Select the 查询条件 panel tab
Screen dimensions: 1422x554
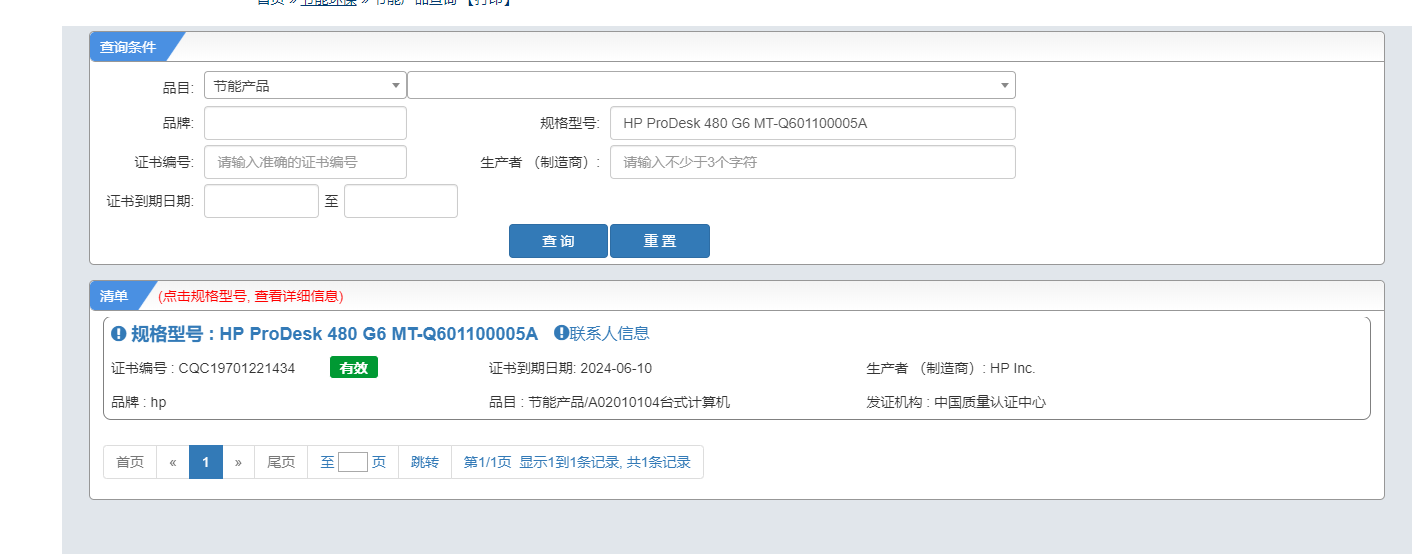(x=128, y=47)
